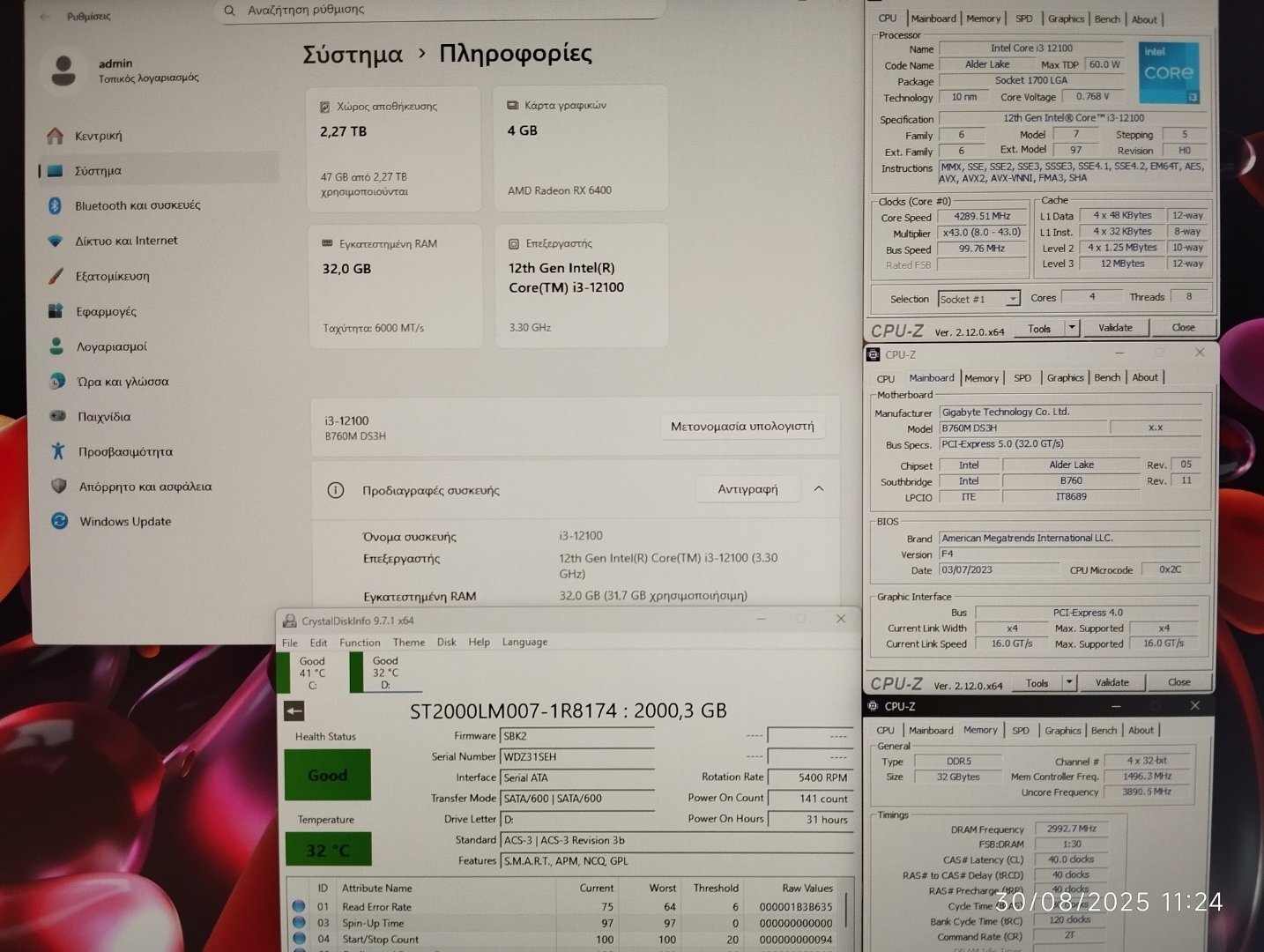Click Tools button in Mainboard CPU-Z window
This screenshot has width=1264, height=952.
coord(1037,682)
